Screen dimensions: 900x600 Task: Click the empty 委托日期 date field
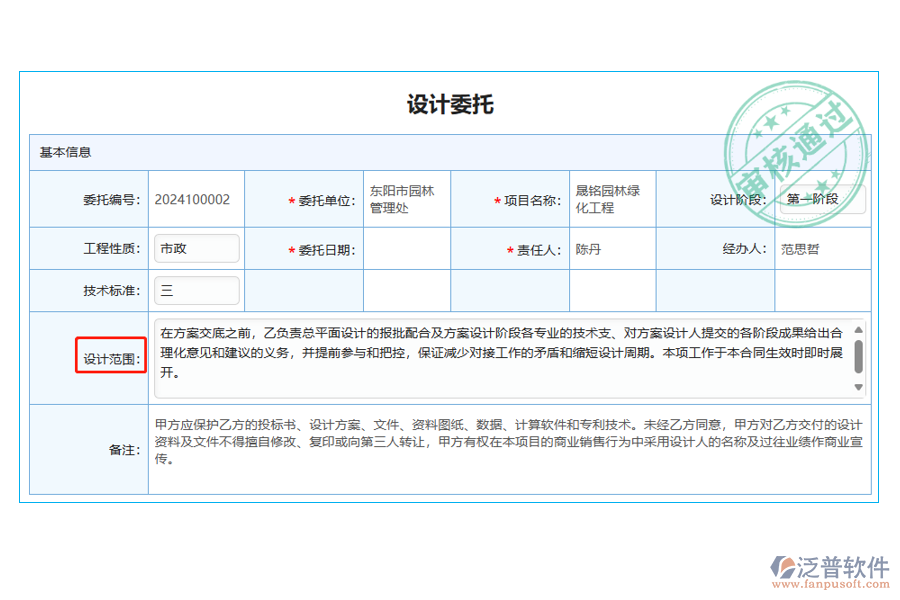[x=407, y=248]
